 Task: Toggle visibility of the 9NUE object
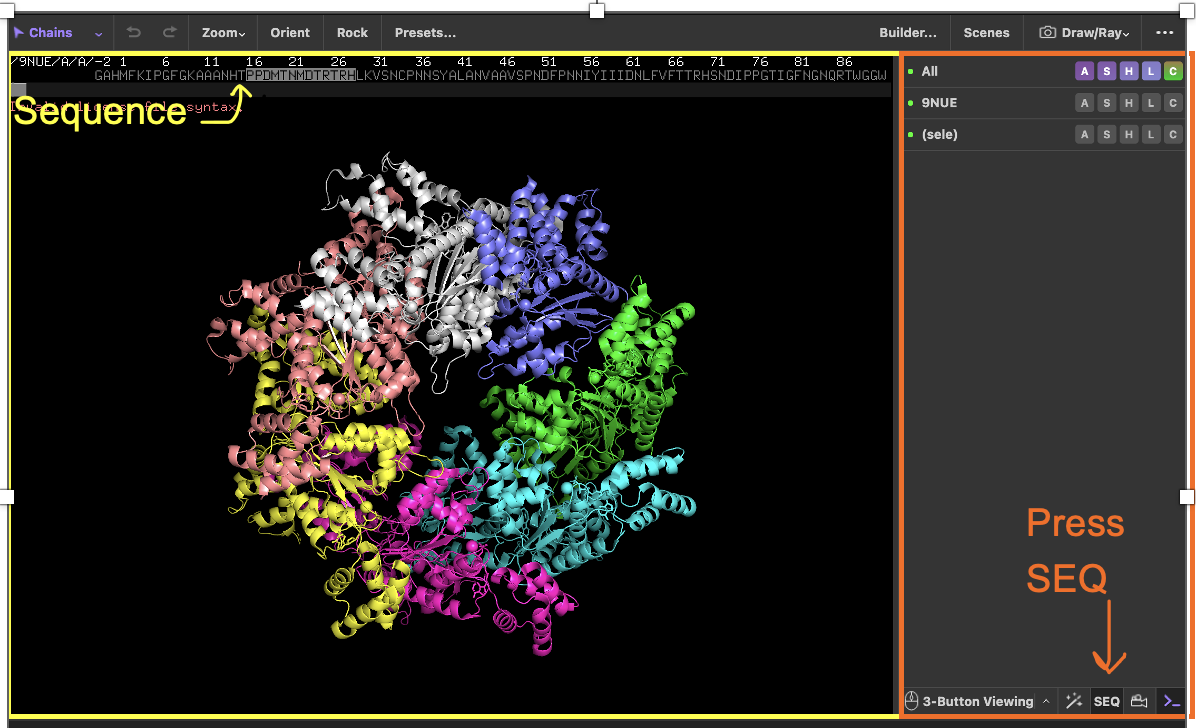coord(938,103)
